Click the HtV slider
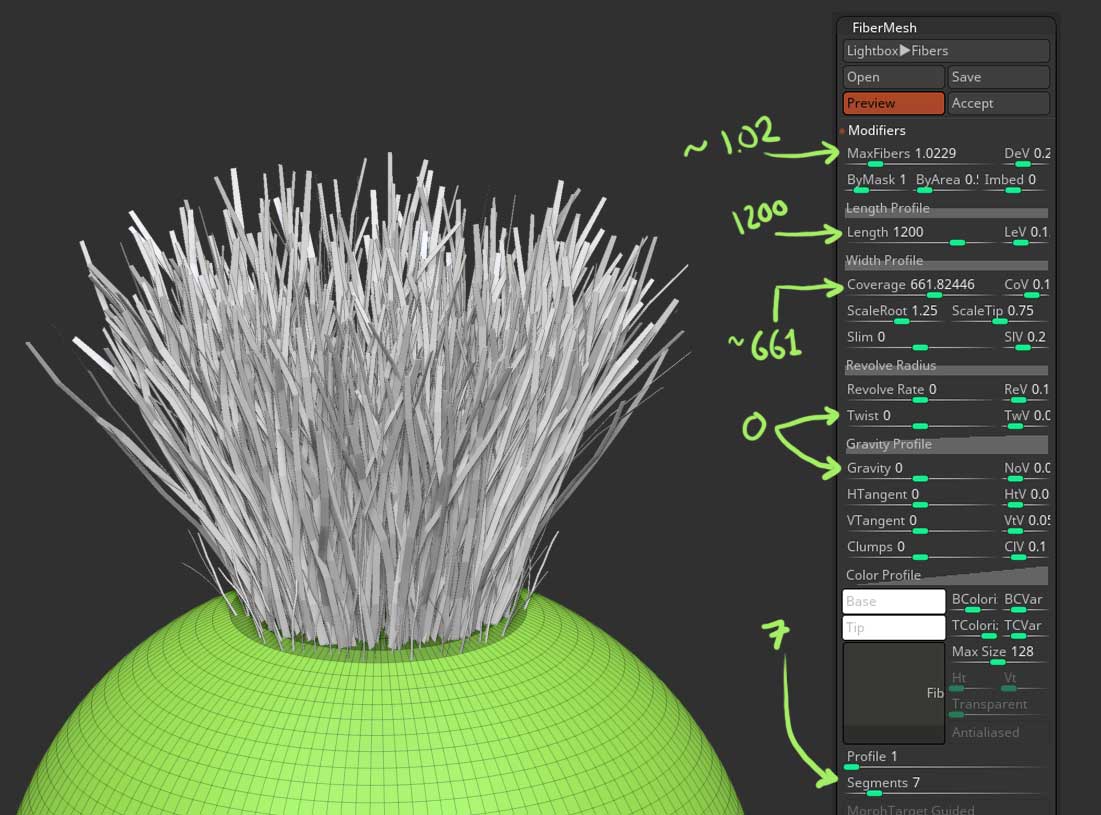 [x=1026, y=497]
